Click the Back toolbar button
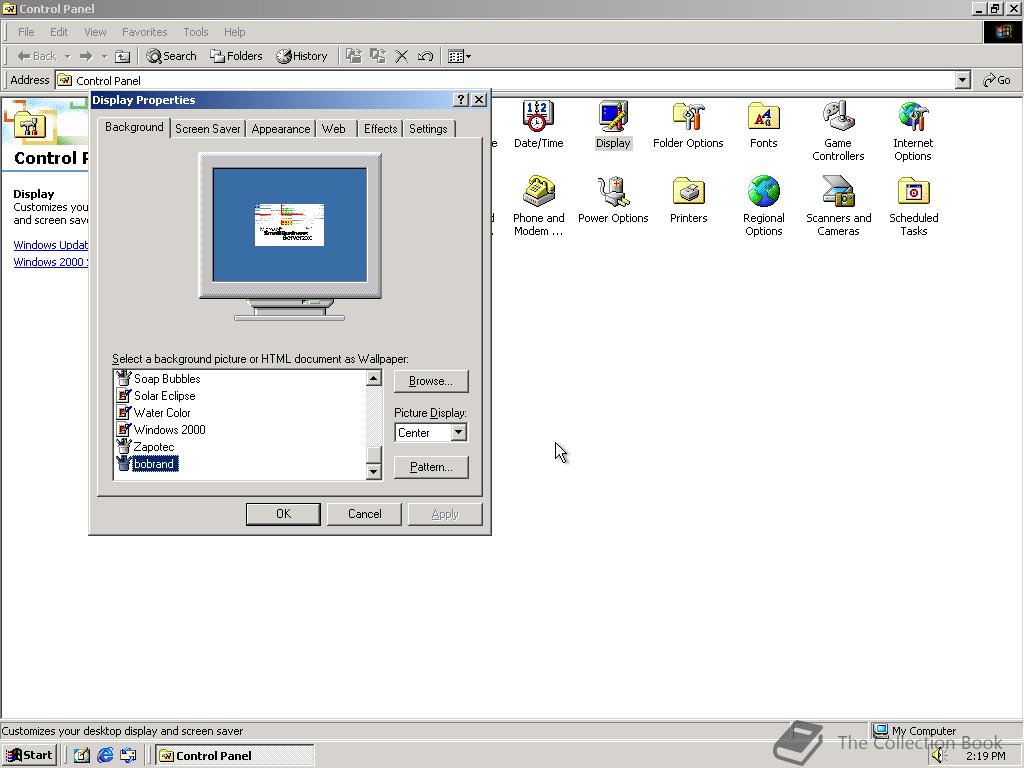 [x=37, y=56]
